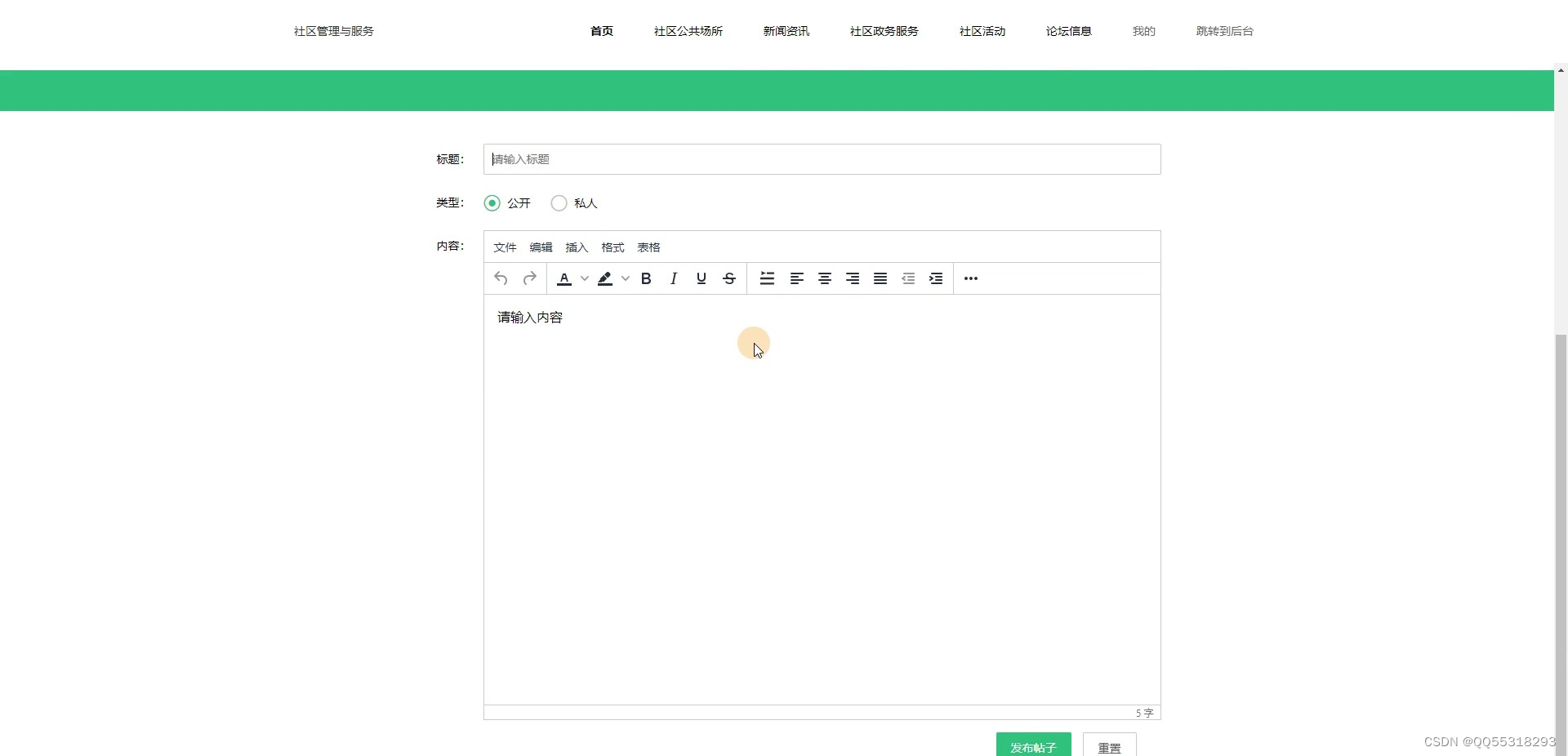1568x756 pixels.
Task: Toggle strikethrough formatting
Action: pos(729,278)
